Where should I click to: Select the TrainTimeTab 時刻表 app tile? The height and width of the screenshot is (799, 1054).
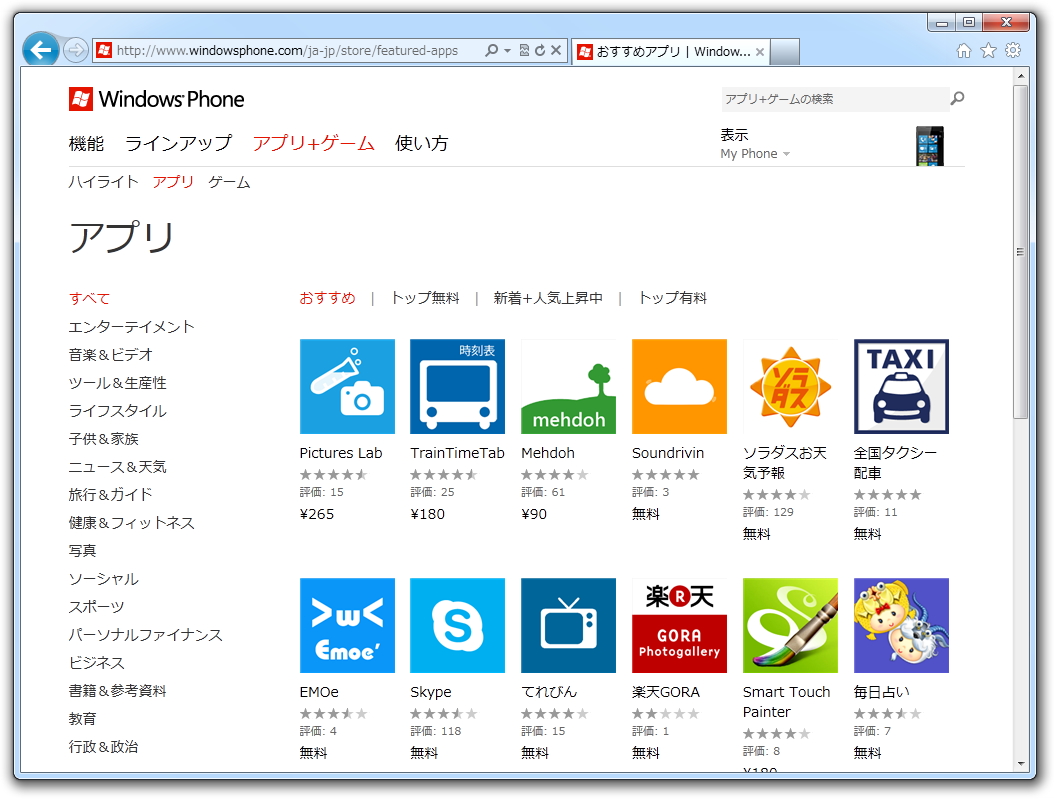pos(457,387)
